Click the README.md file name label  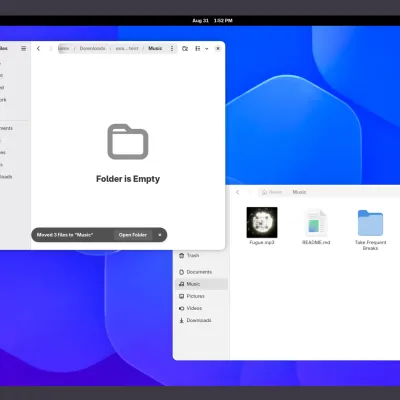click(316, 242)
